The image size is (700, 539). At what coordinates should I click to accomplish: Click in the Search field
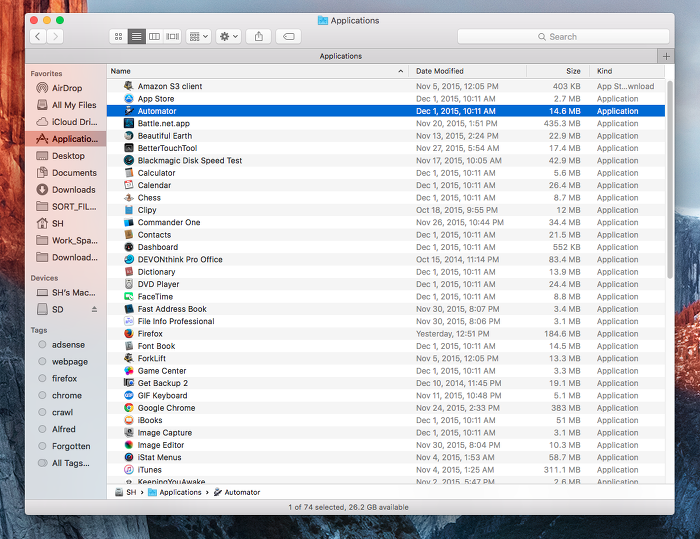click(x=563, y=37)
